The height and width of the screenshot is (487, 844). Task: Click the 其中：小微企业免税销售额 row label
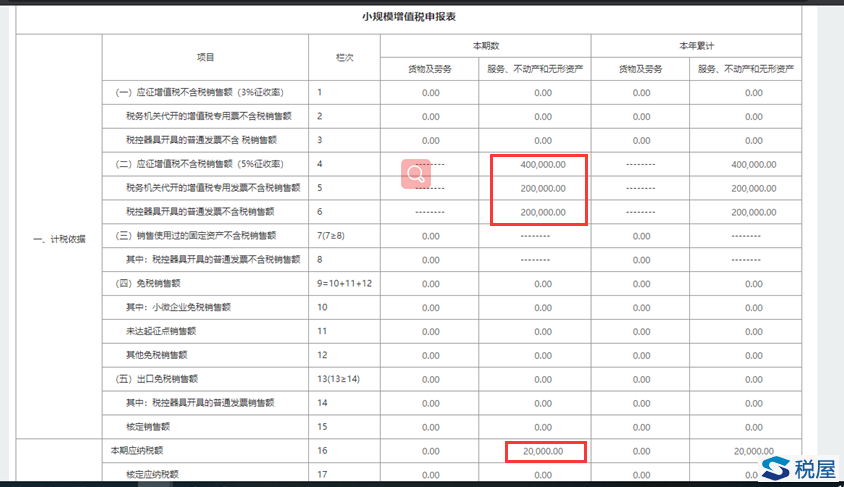click(x=178, y=308)
